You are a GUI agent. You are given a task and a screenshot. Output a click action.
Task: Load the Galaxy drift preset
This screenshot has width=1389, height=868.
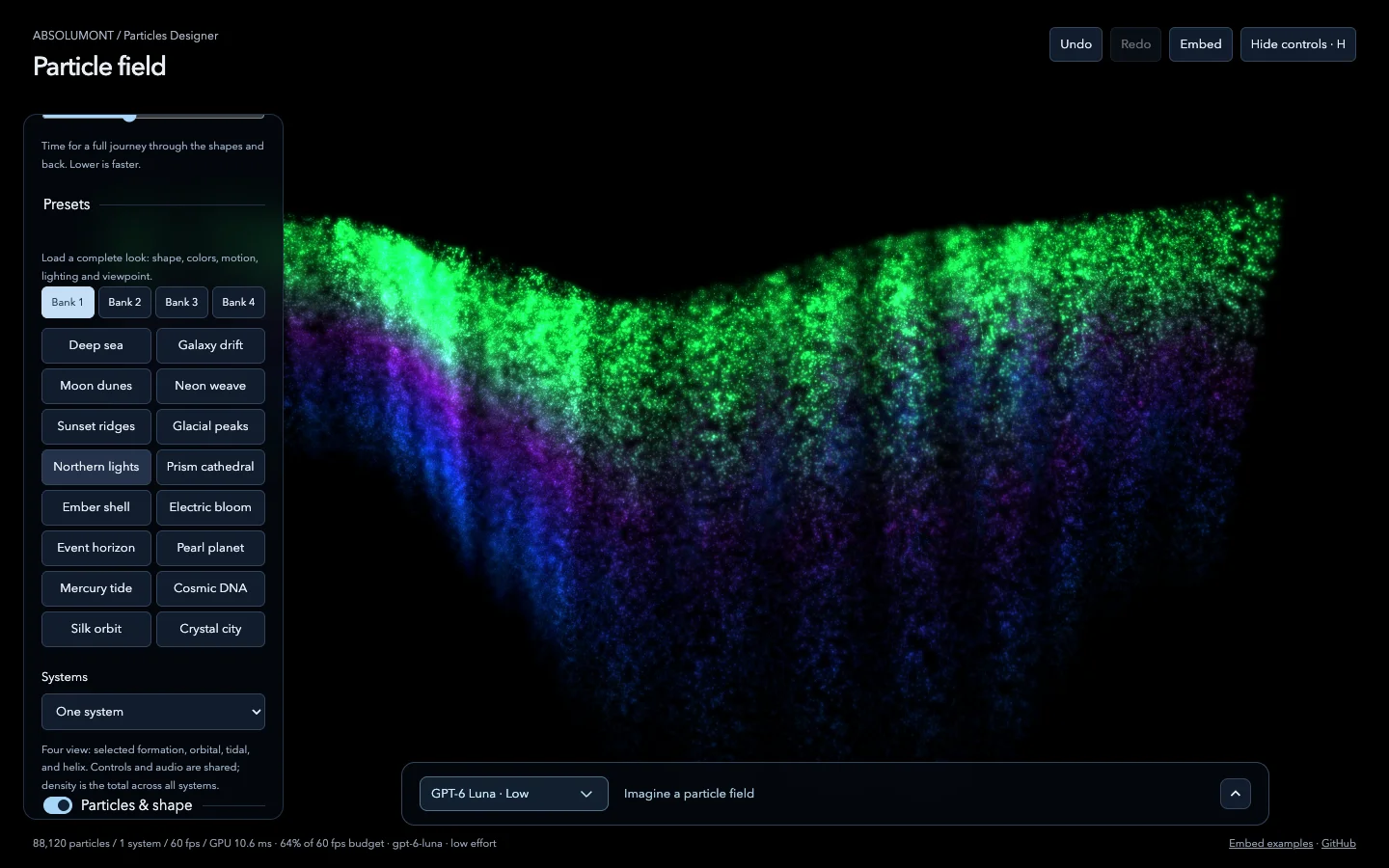tap(210, 345)
